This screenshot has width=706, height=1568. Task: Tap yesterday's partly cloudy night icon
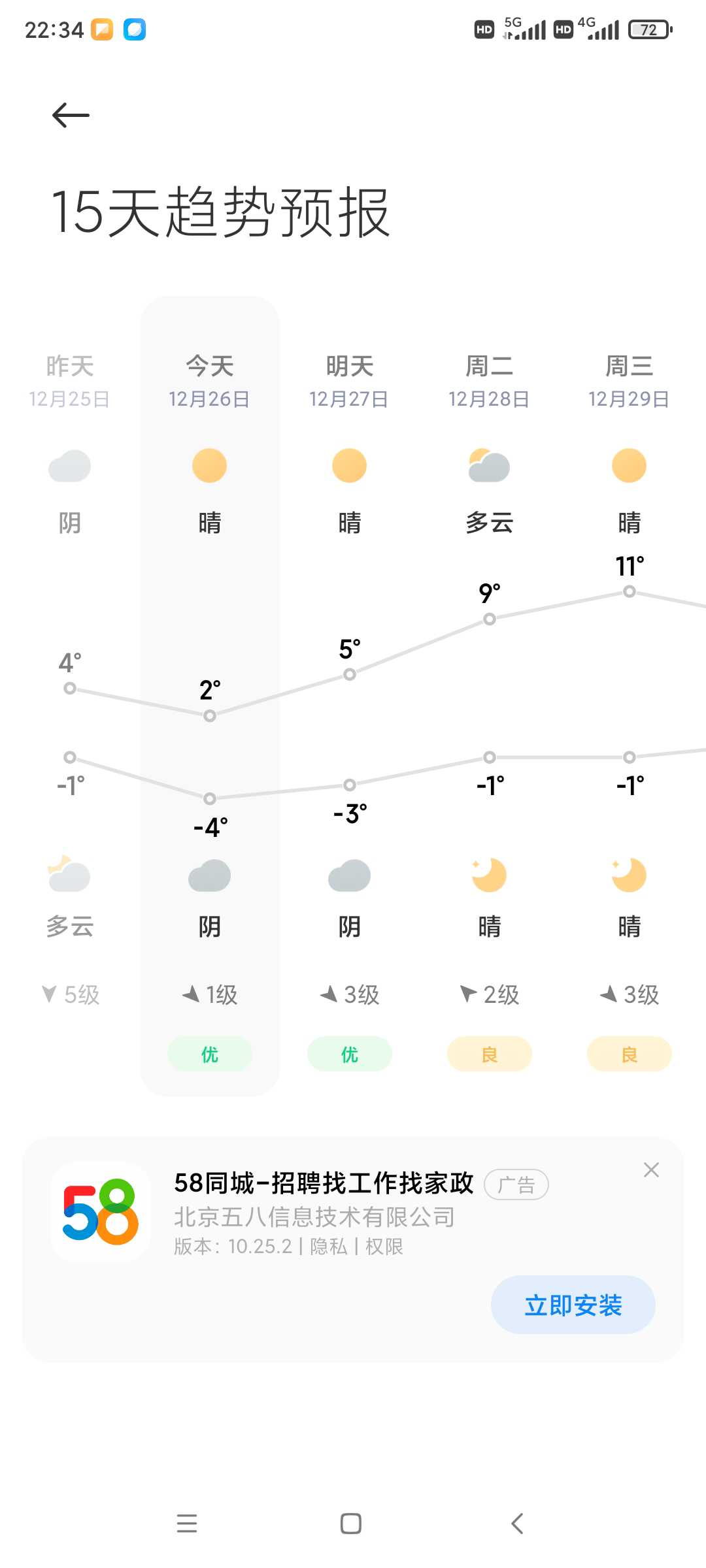[69, 874]
